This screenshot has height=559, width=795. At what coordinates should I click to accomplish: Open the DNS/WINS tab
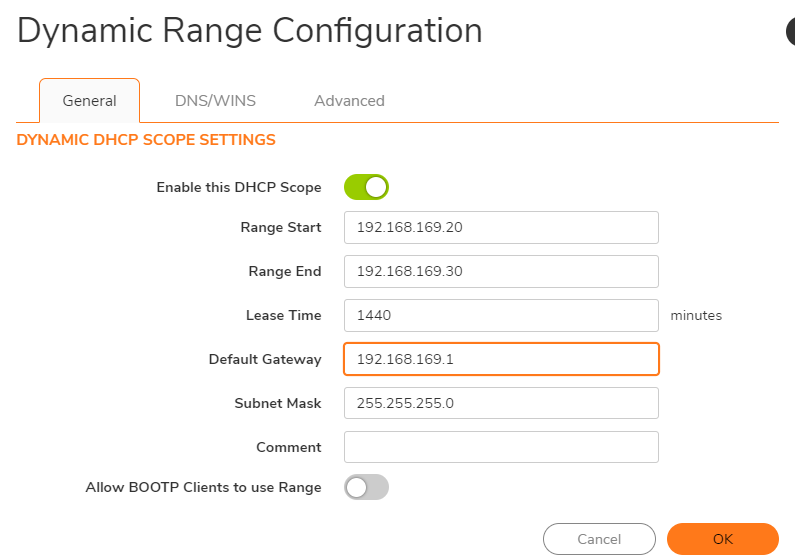[x=215, y=100]
